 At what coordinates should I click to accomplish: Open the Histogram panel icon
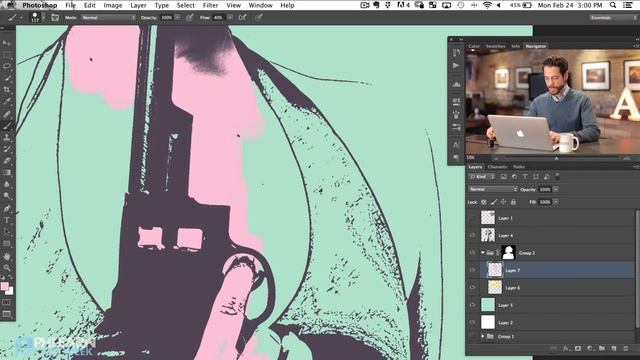[456, 84]
